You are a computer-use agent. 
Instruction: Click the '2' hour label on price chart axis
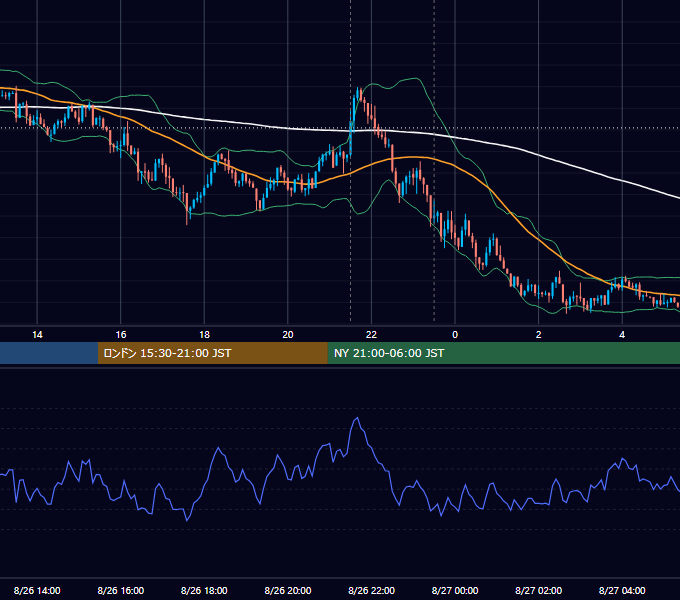(x=539, y=335)
